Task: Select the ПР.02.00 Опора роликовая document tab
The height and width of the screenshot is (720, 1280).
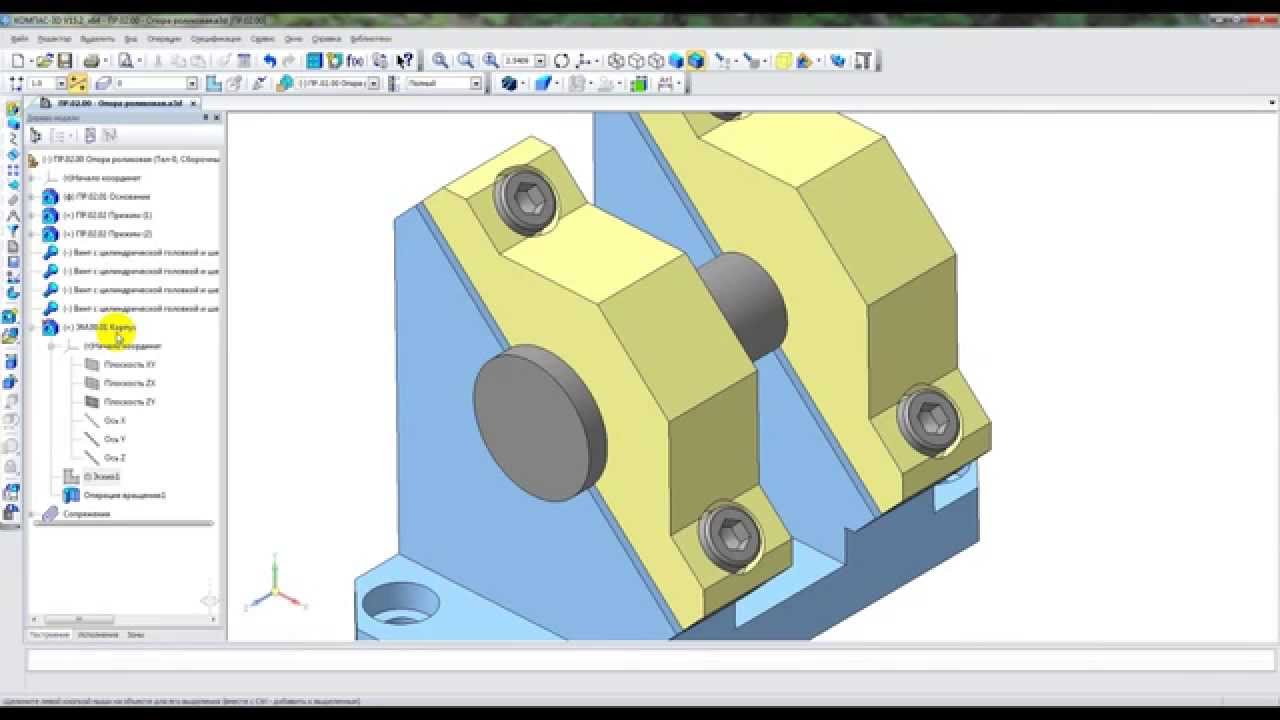Action: tap(120, 103)
